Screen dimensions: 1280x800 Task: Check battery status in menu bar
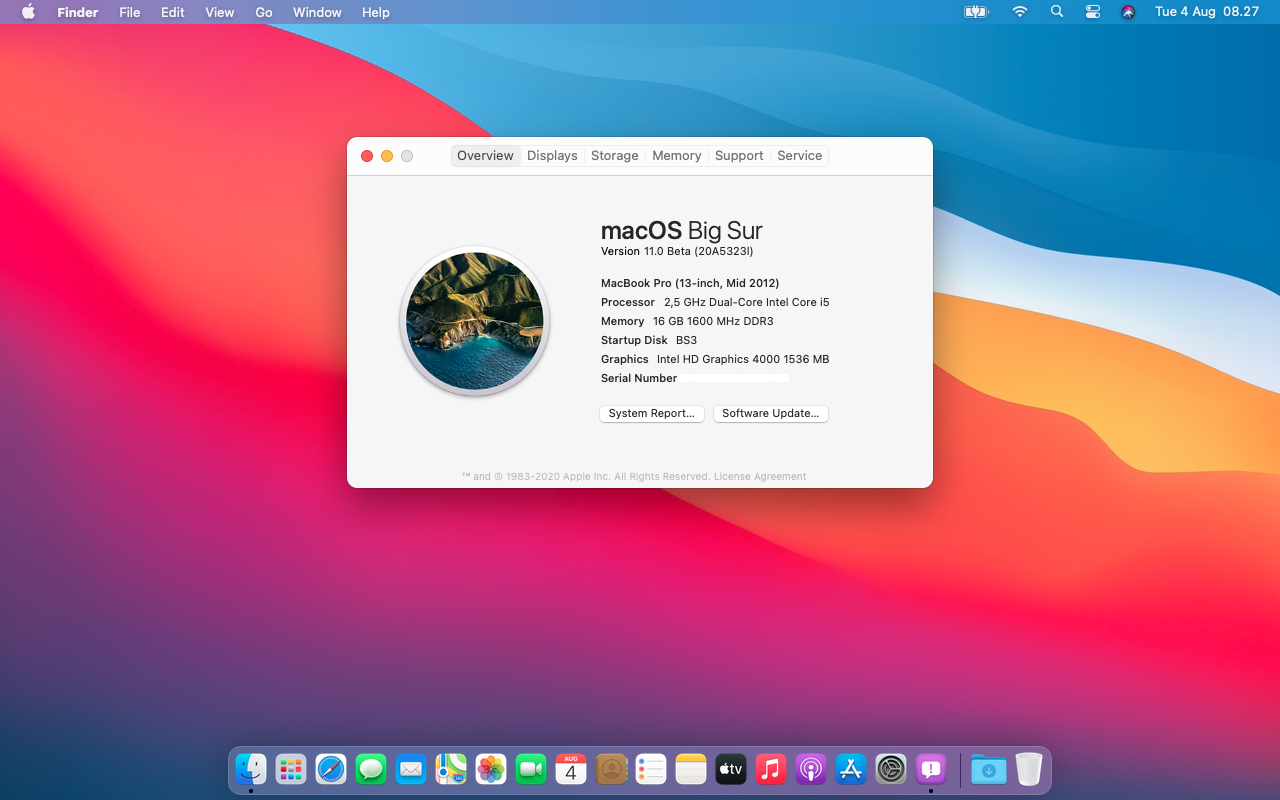(x=976, y=12)
